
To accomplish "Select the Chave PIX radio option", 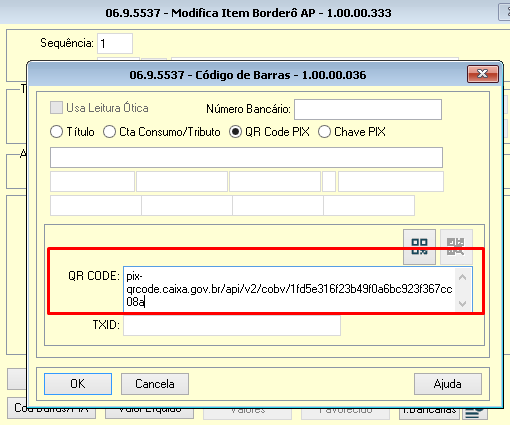I will (324, 132).
